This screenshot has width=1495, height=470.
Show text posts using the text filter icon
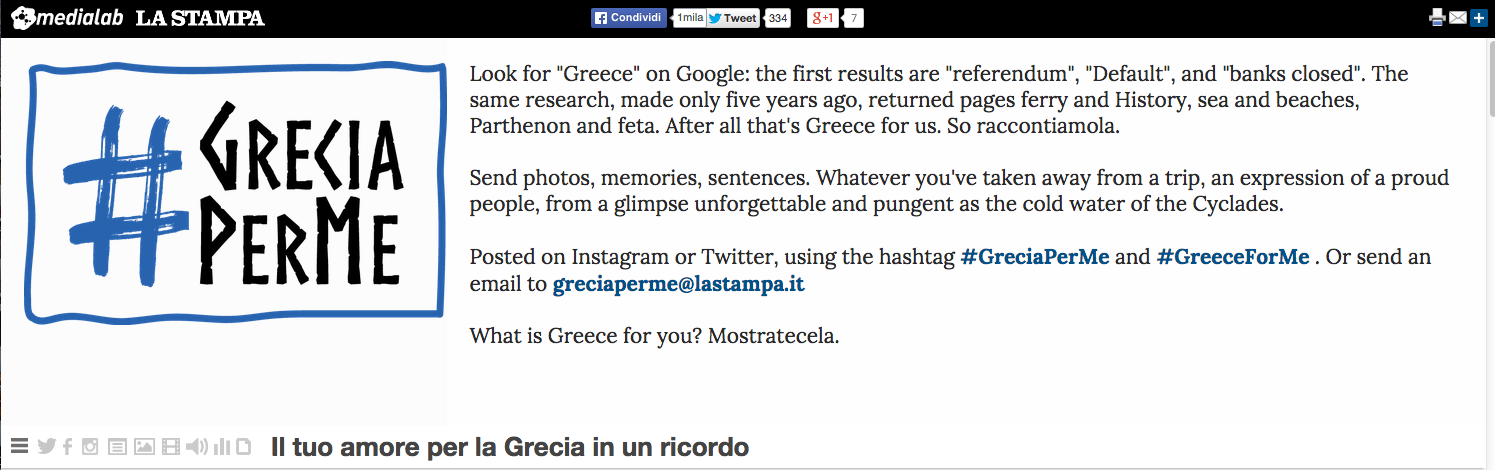(x=117, y=447)
